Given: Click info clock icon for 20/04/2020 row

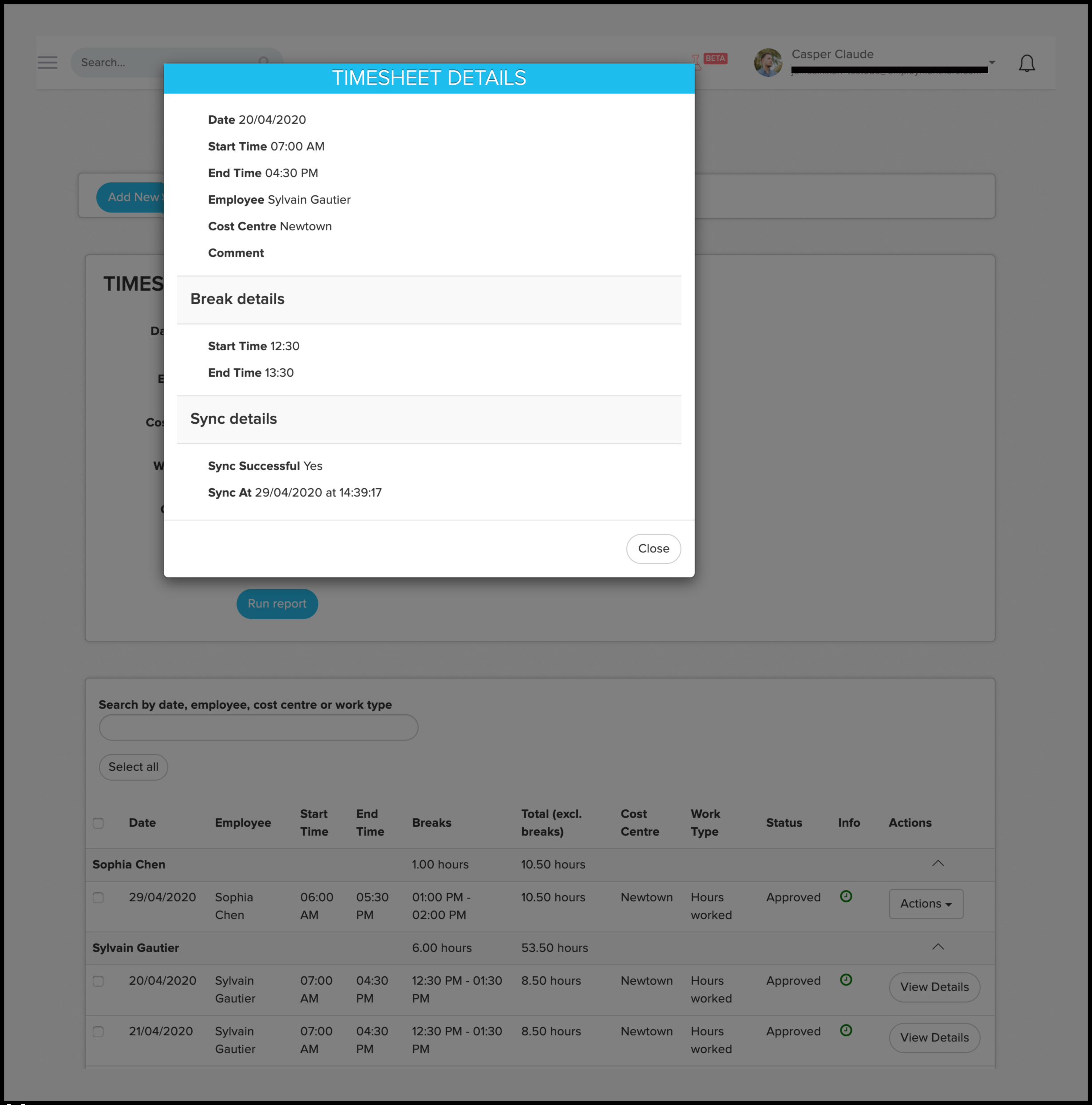Looking at the screenshot, I should 846,980.
